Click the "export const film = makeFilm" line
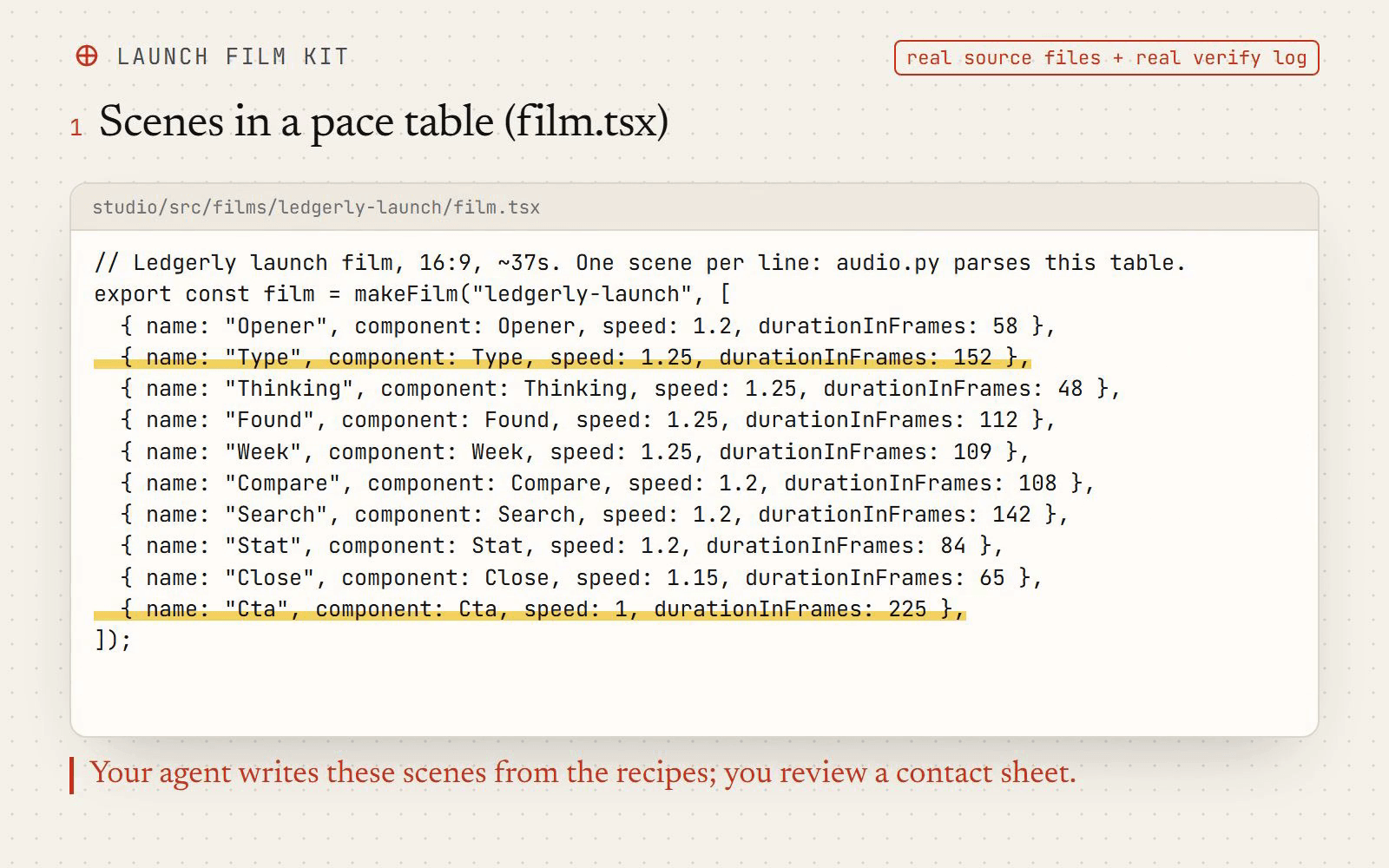The image size is (1389, 868). [x=412, y=294]
